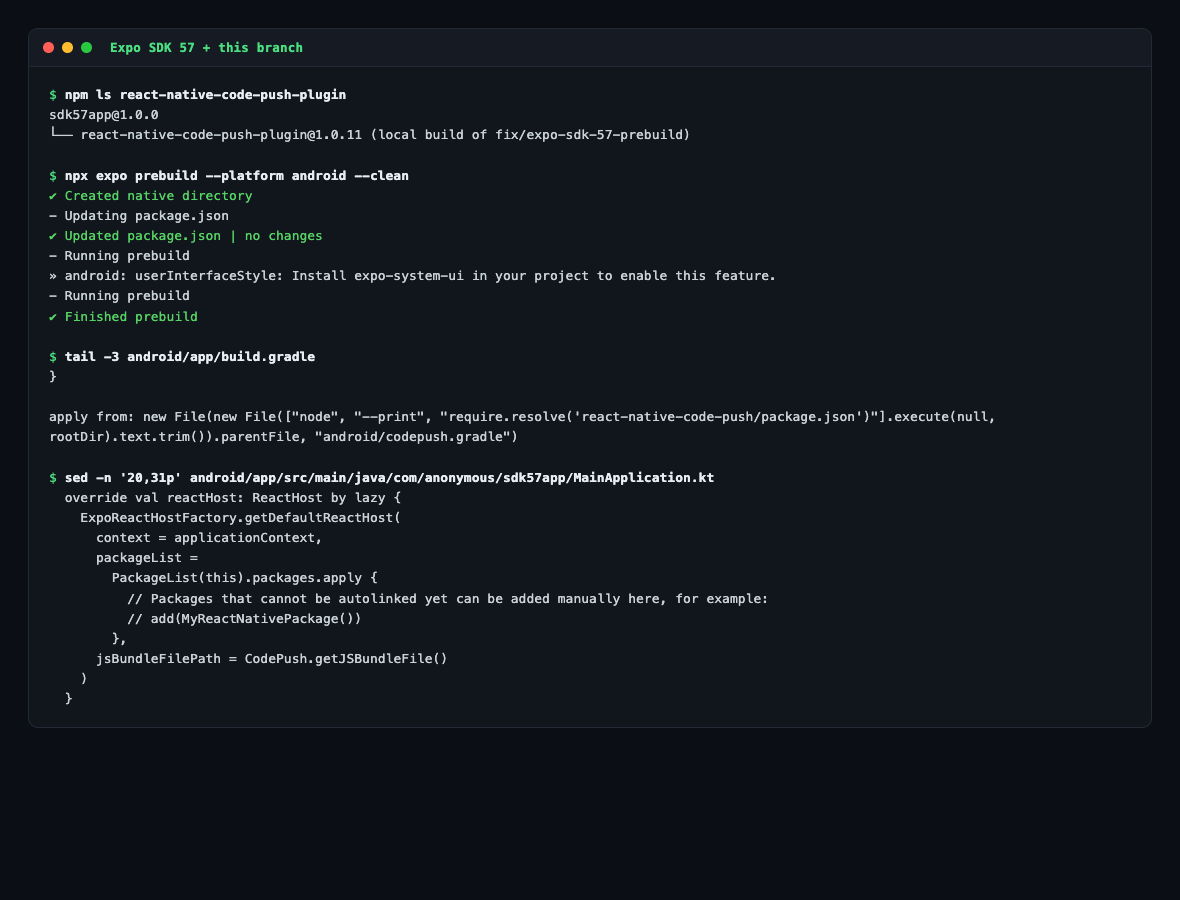1180x900 pixels.
Task: Click the red close window dot
Action: (48, 47)
